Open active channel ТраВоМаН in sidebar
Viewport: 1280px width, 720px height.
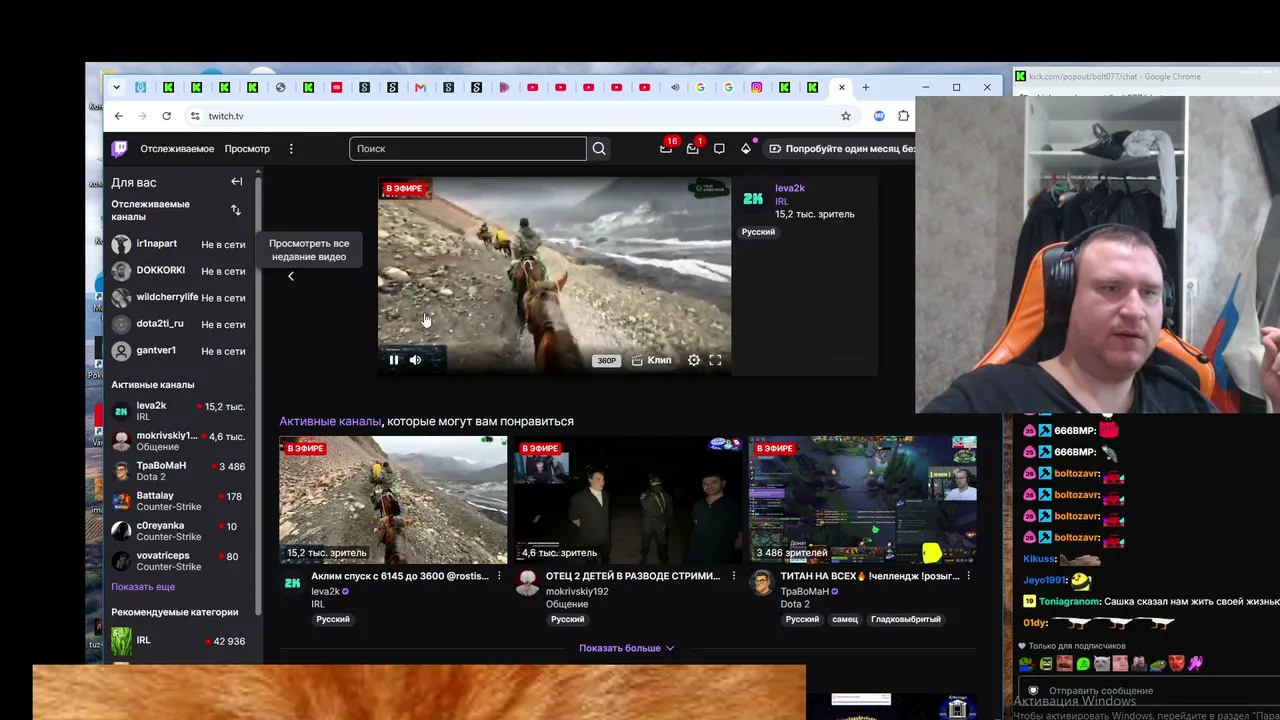[x=178, y=471]
